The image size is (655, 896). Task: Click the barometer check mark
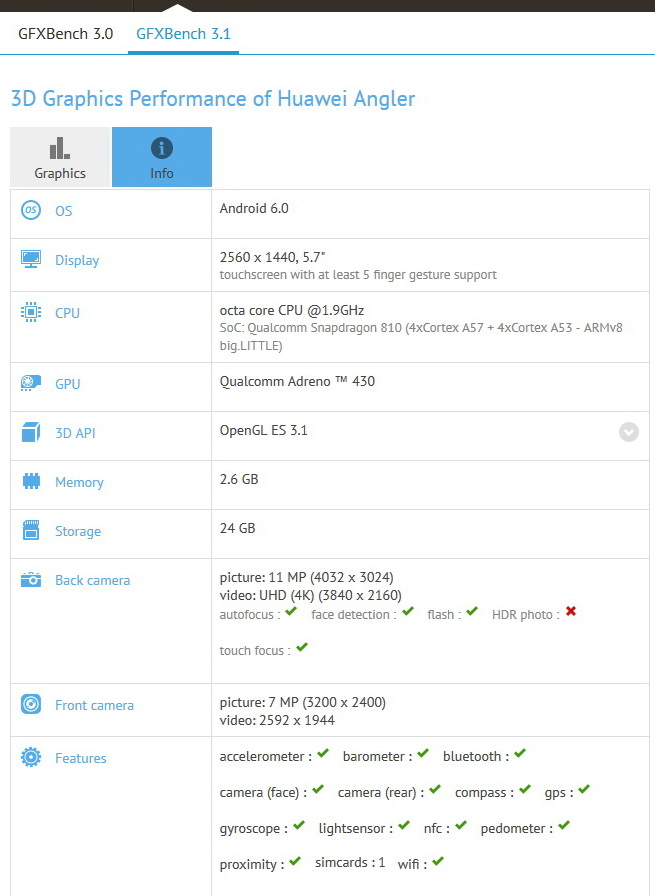[423, 753]
